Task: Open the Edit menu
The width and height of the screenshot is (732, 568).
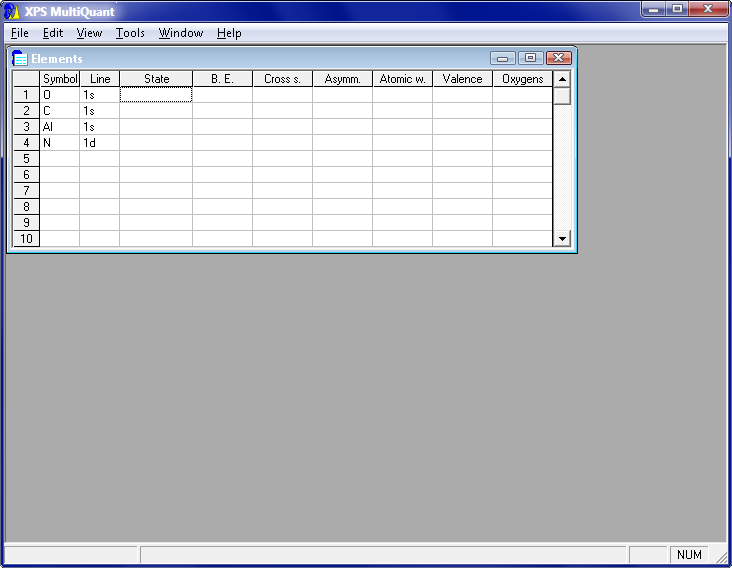Action: [53, 33]
